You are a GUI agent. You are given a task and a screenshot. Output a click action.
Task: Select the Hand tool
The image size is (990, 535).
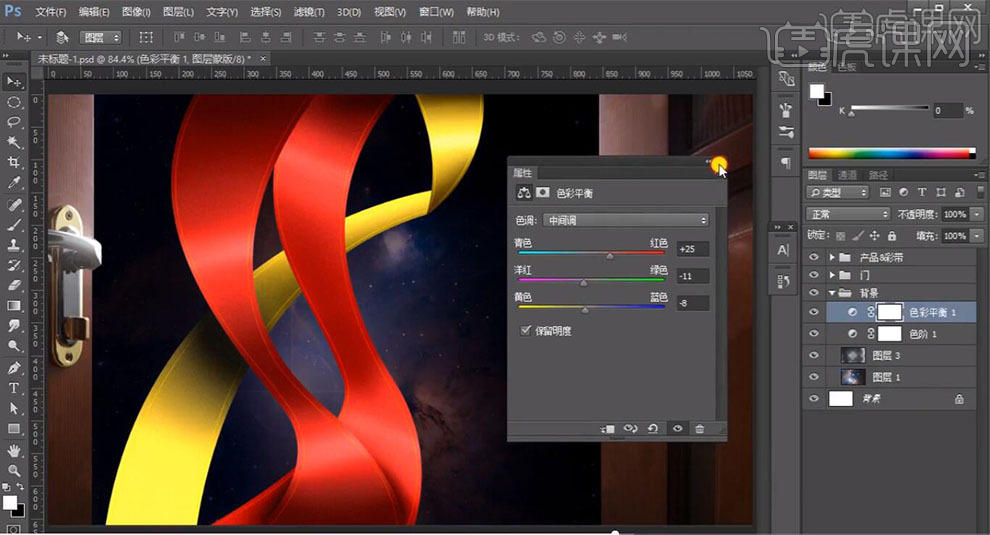point(14,449)
